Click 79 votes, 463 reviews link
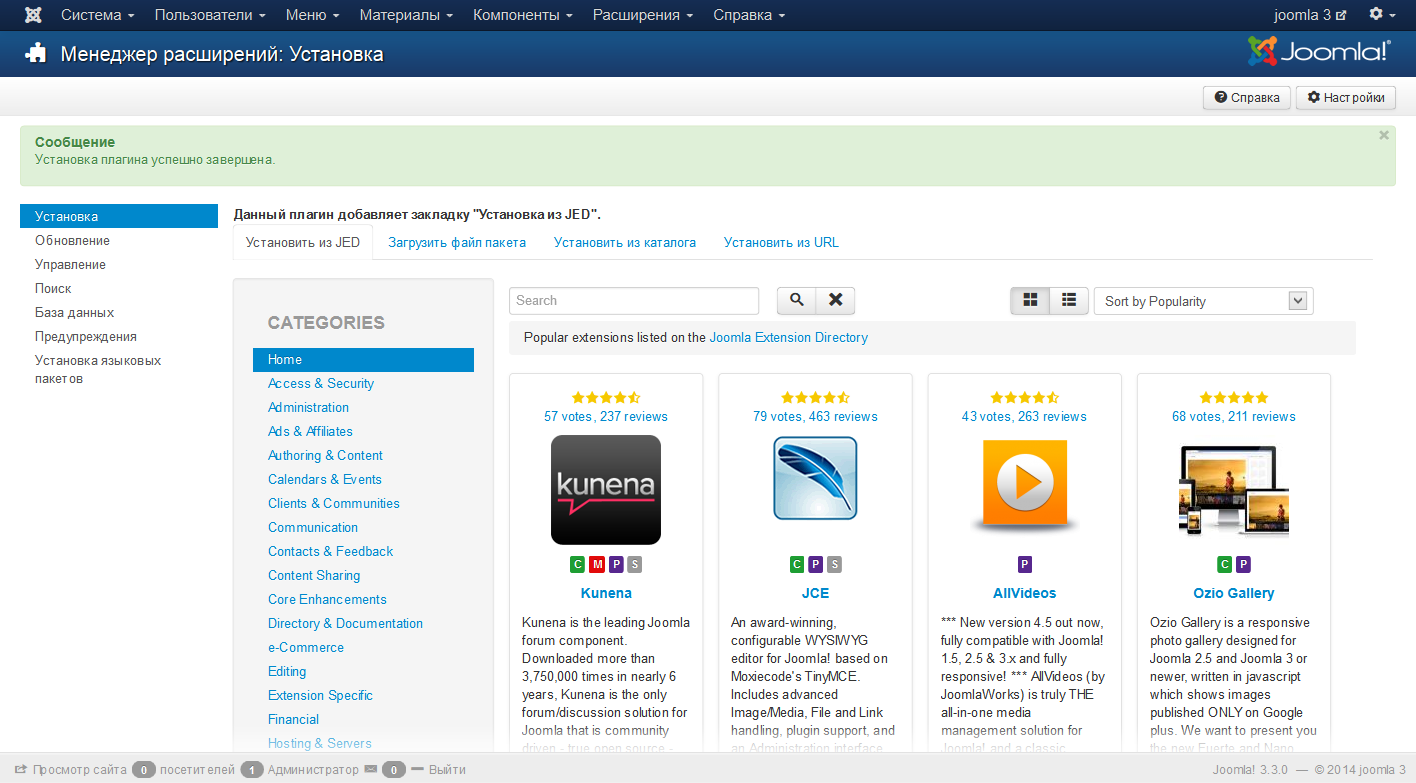Image resolution: width=1416 pixels, height=783 pixels. [x=815, y=417]
